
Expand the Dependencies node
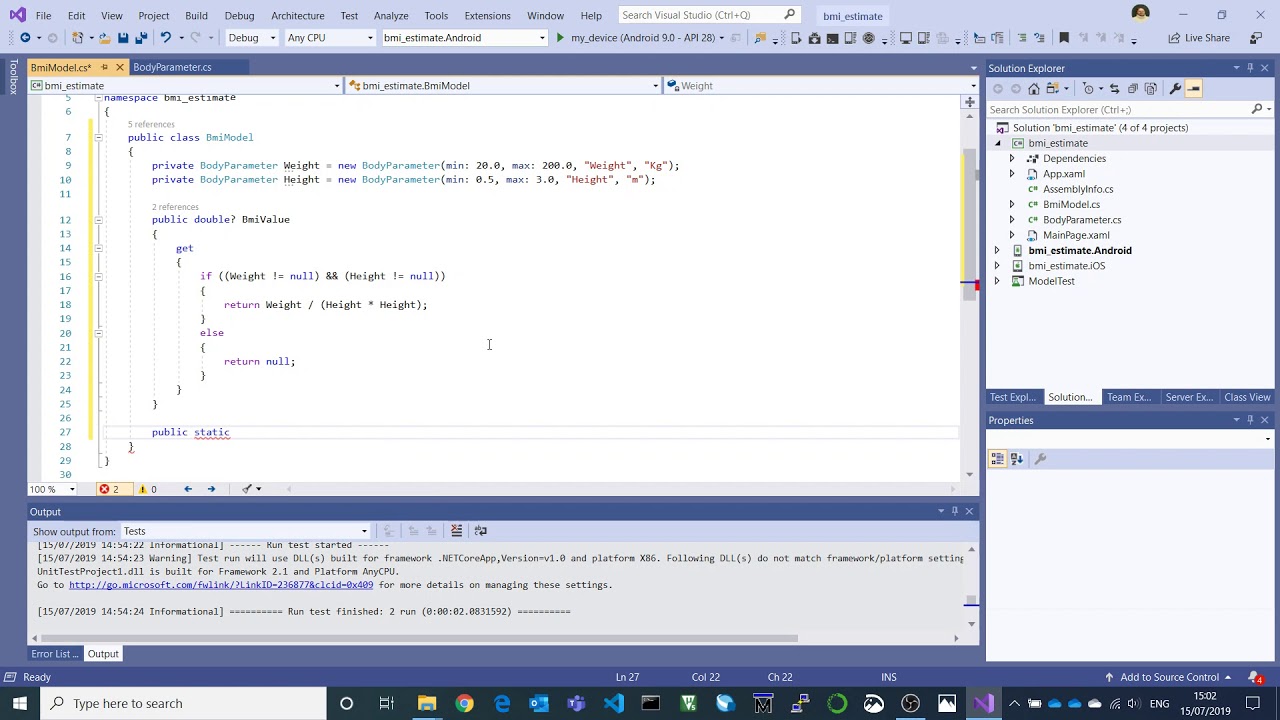pos(1012,158)
